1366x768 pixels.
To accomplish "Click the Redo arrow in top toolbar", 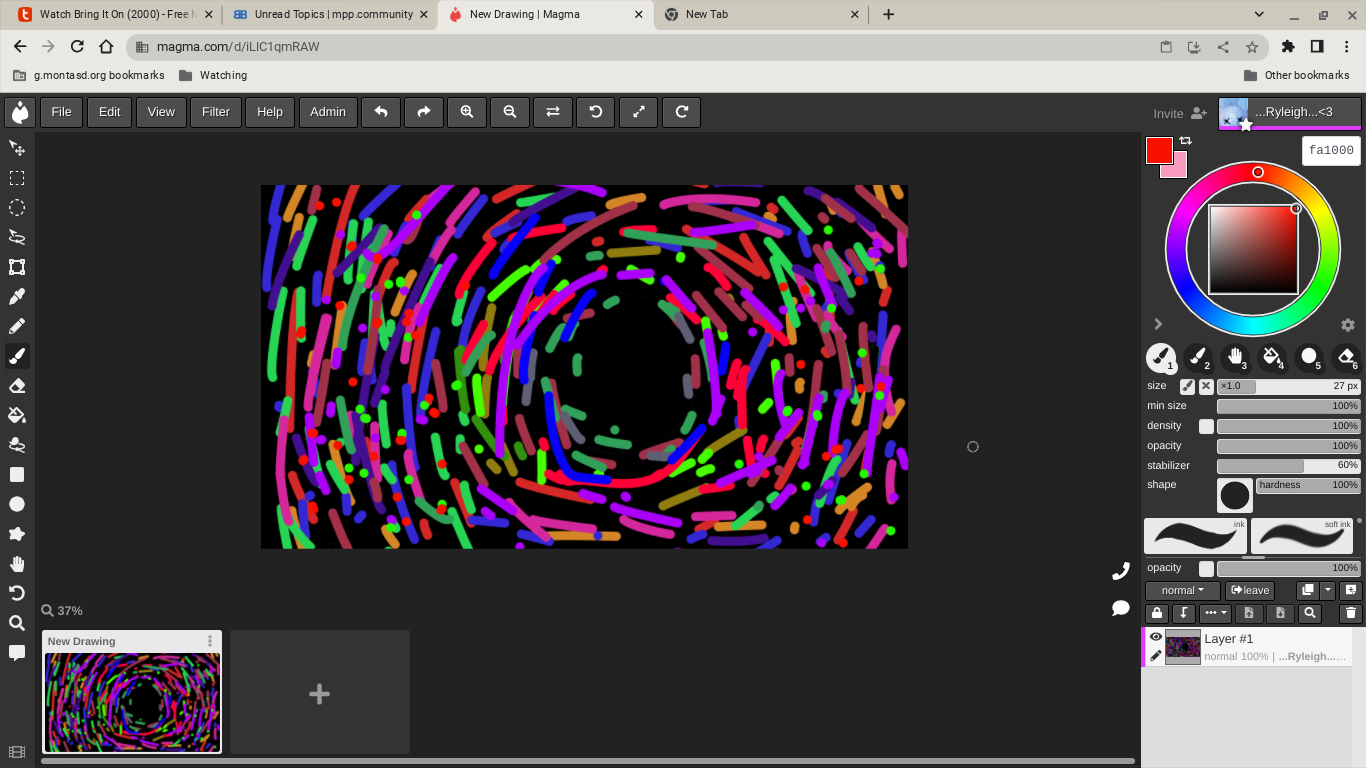I will point(424,112).
